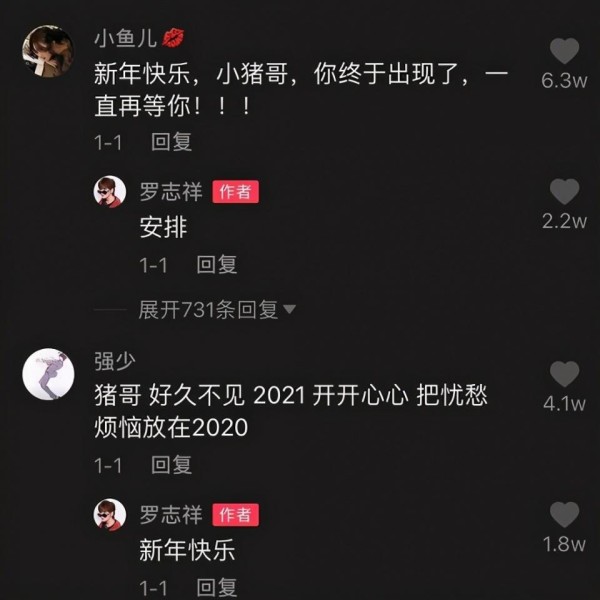The image size is (600, 600).
Task: Open 小鱼儿's profile avatar
Action: [x=48, y=52]
